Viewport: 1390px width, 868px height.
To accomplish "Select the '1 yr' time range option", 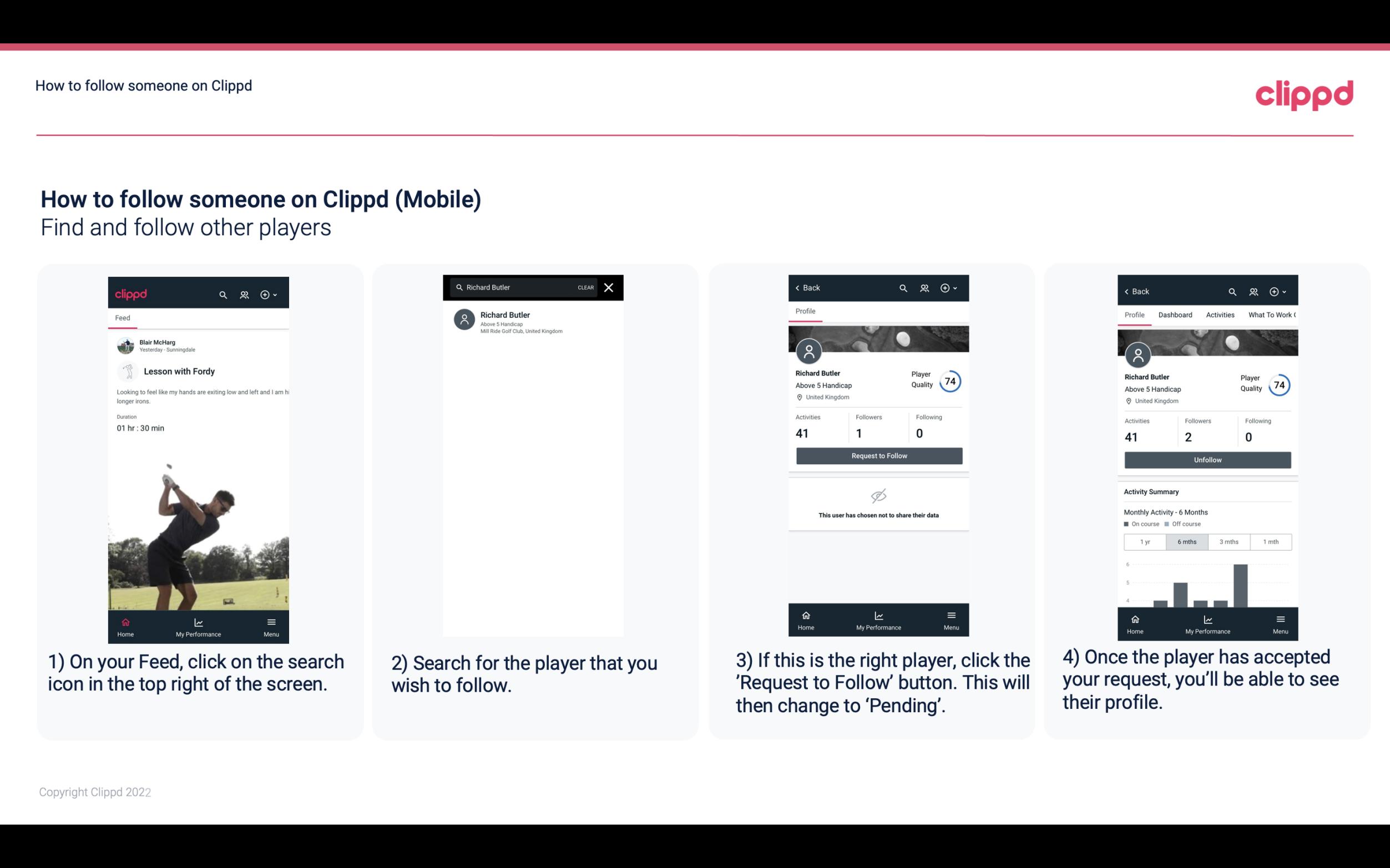I will [x=1144, y=541].
